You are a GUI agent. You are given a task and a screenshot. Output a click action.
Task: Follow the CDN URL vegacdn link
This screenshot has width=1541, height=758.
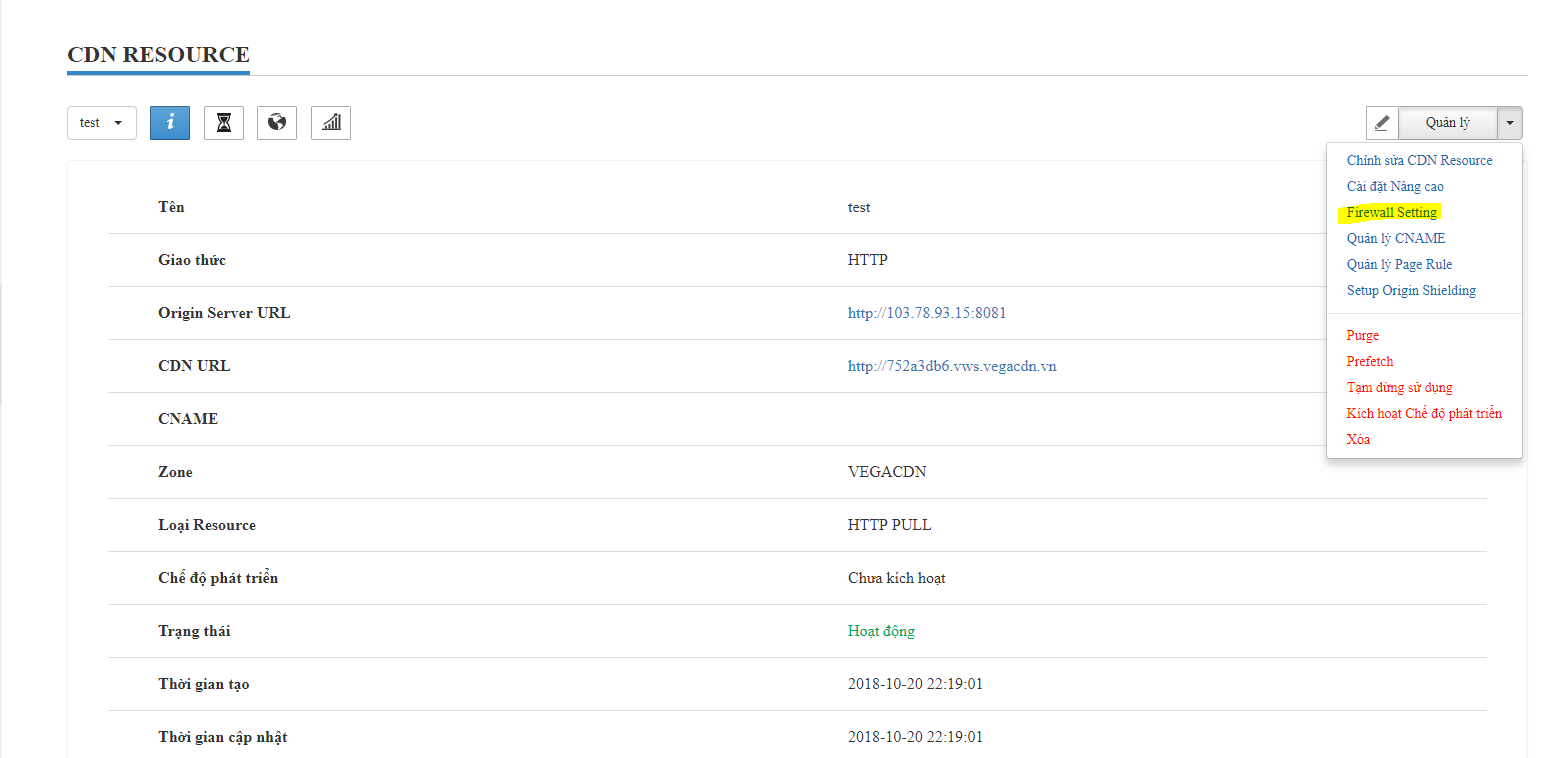click(952, 366)
